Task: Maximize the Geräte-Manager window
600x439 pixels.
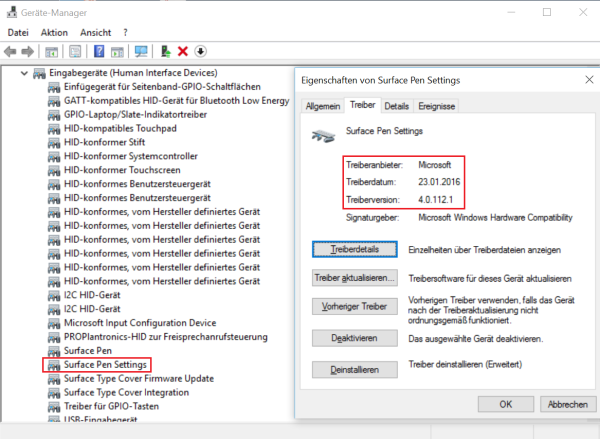Action: pos(547,12)
